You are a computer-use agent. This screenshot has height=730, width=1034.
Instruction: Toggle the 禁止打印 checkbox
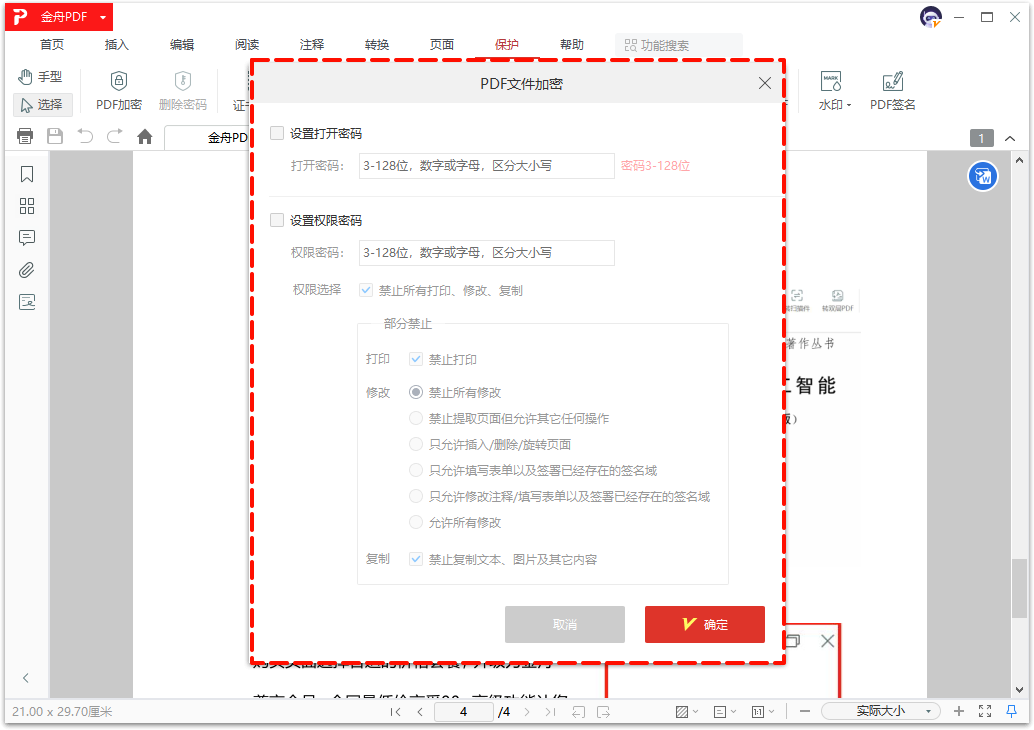click(415, 359)
